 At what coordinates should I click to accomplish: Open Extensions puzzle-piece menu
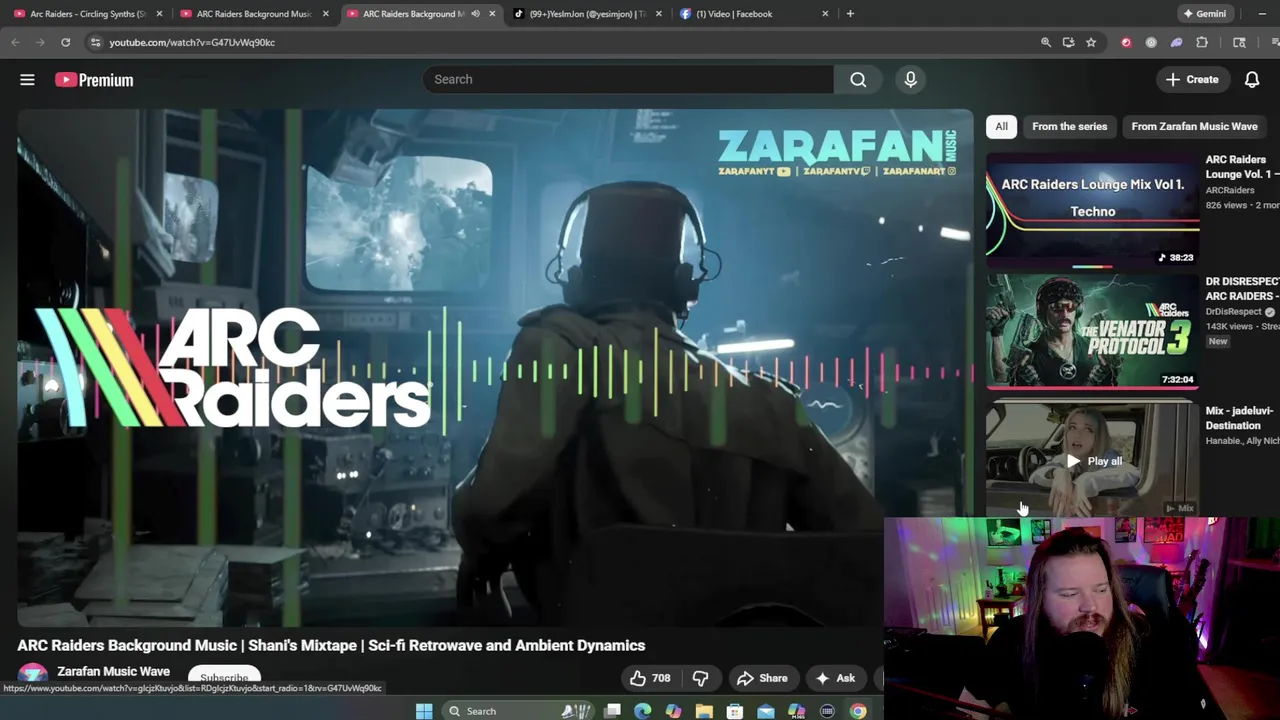[x=1202, y=42]
